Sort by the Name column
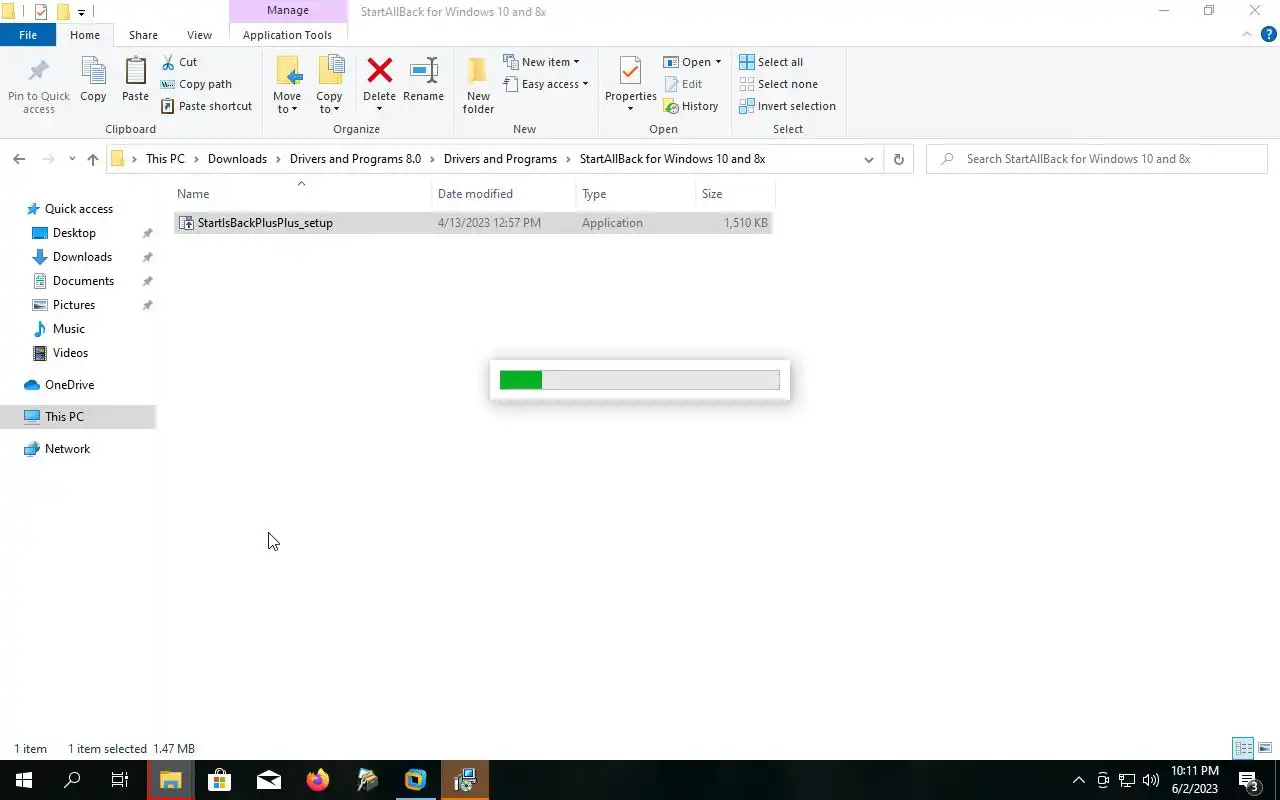Image resolution: width=1280 pixels, height=800 pixels. [x=302, y=194]
